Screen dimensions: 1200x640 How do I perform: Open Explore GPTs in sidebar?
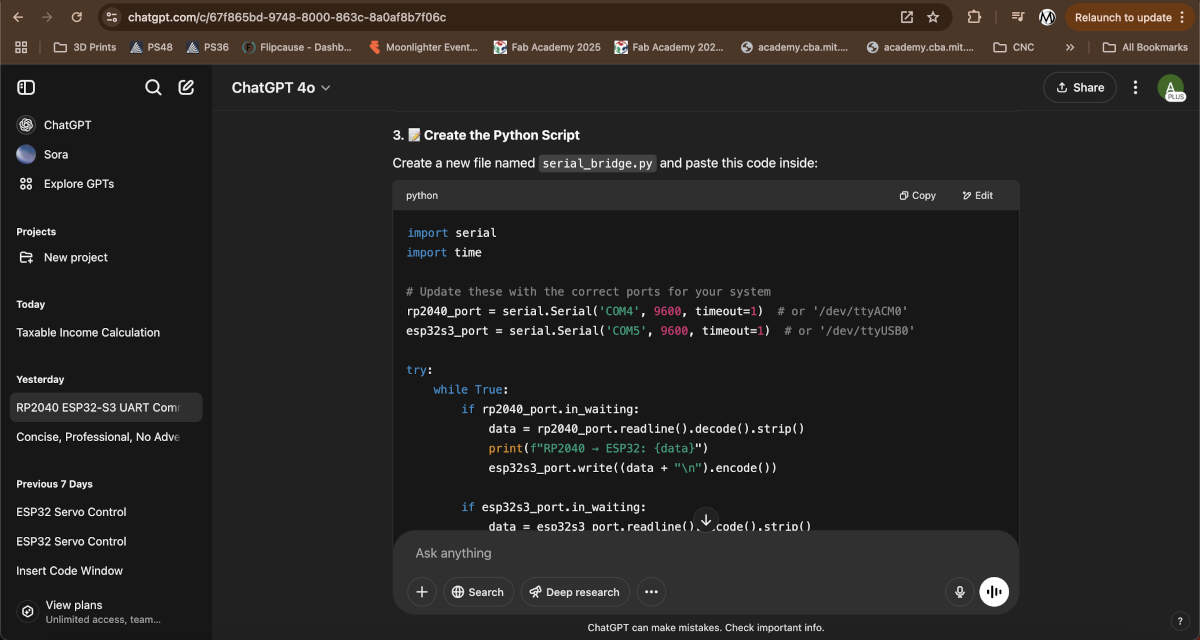pos(105,184)
